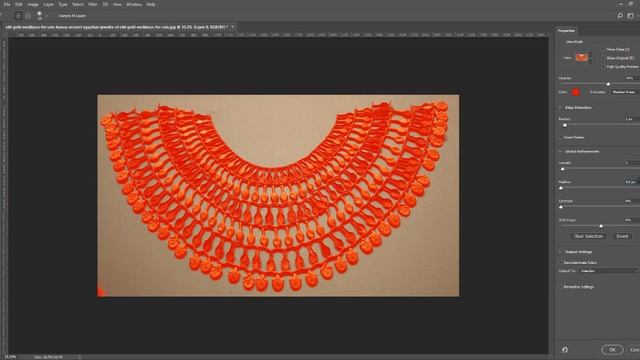The image size is (640, 360).
Task: Click the search magnifier icon at top right
Action: [620, 16]
